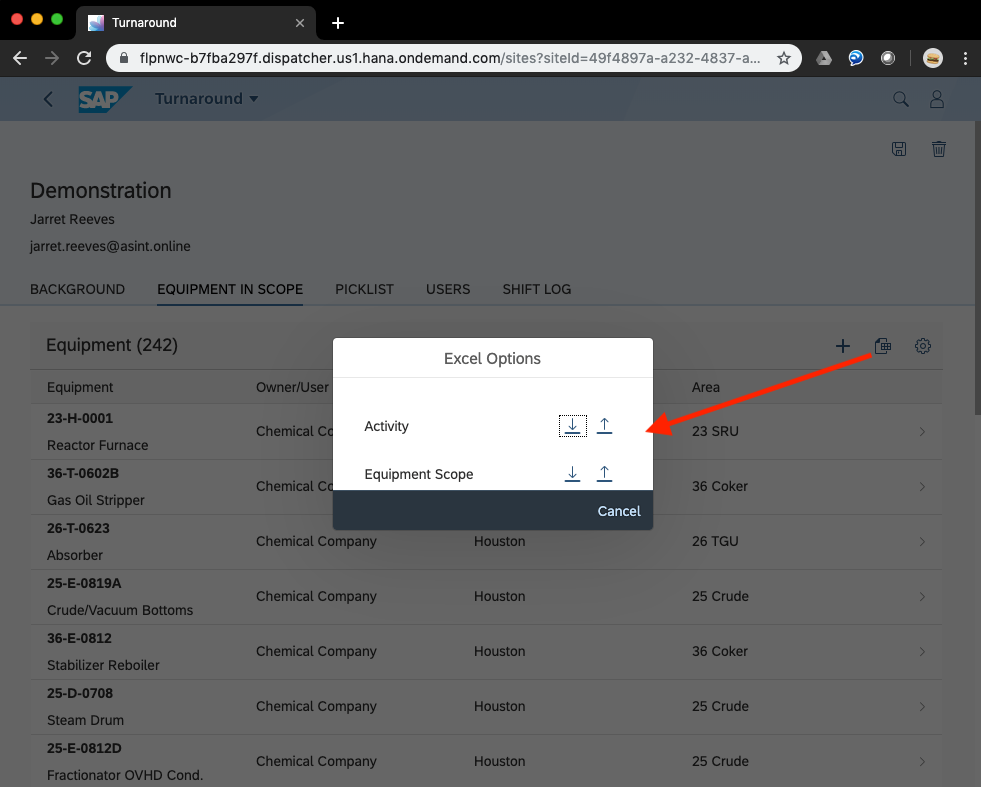The height and width of the screenshot is (787, 981).
Task: Click the save icon
Action: click(x=899, y=149)
